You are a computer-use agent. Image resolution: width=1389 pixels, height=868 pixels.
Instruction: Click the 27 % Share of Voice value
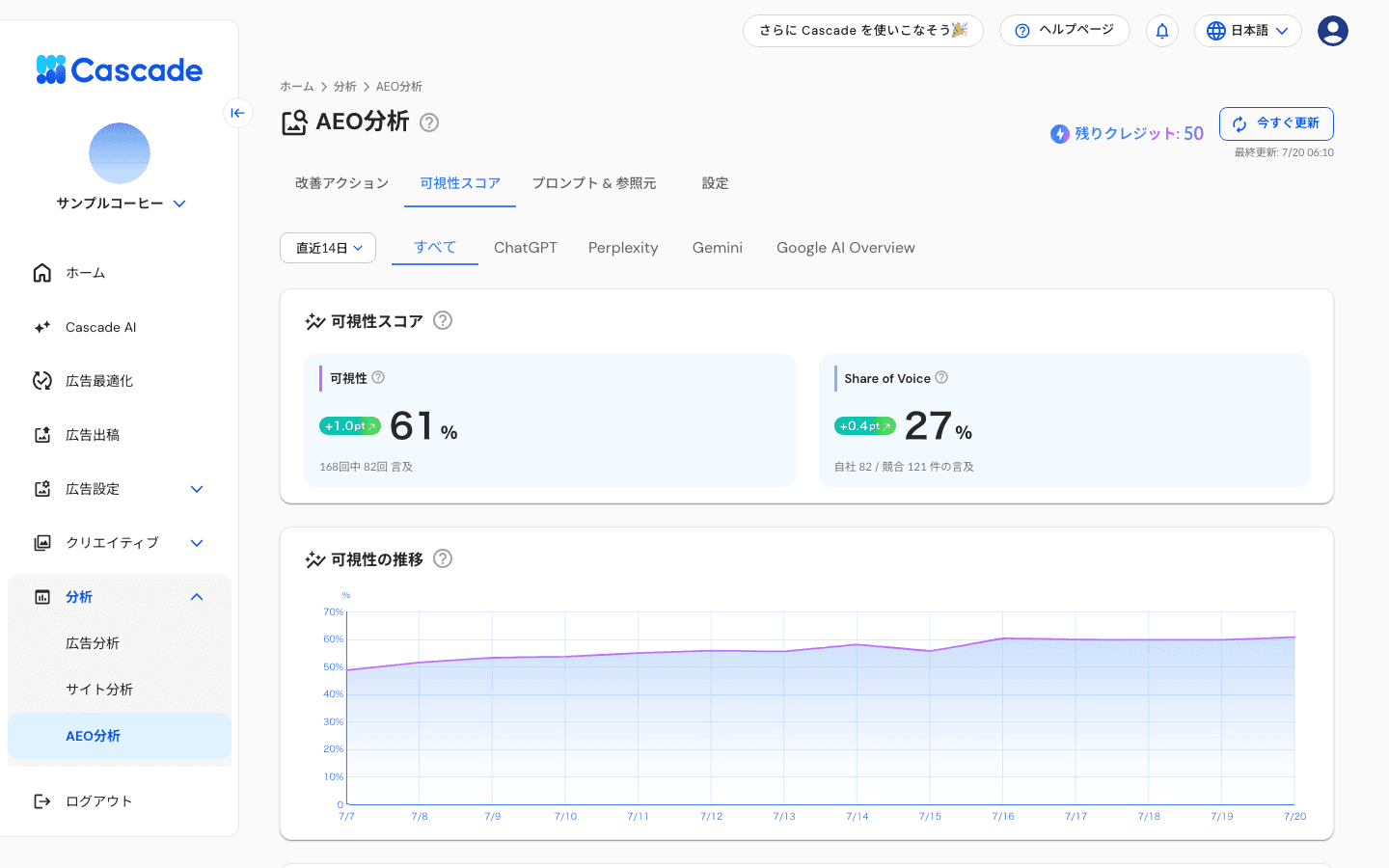938,426
